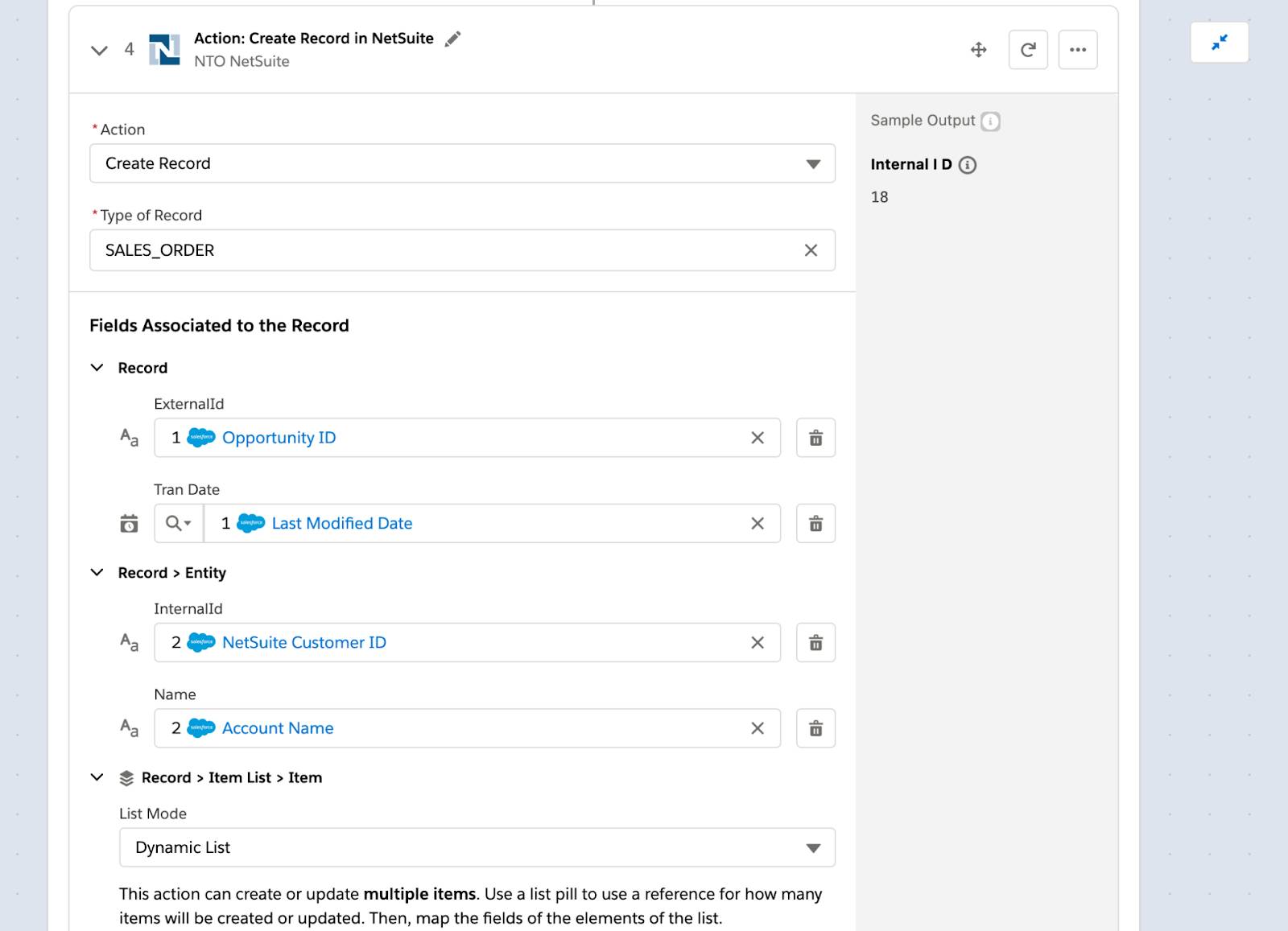This screenshot has height=931, width=1288.
Task: Click the move step drag handle icon
Action: pos(979,50)
